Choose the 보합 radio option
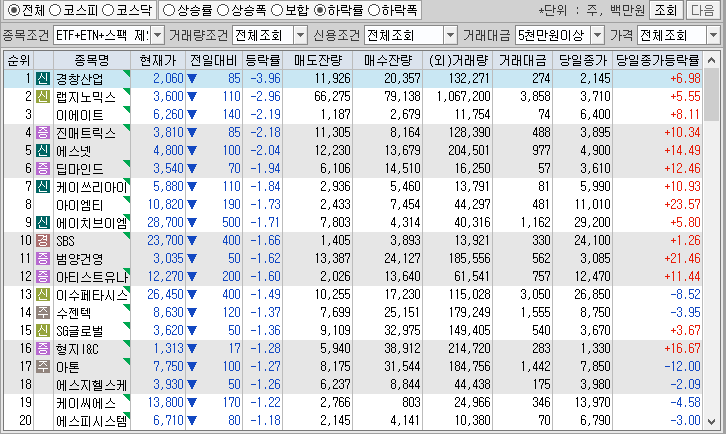726x434 pixels. (x=276, y=10)
